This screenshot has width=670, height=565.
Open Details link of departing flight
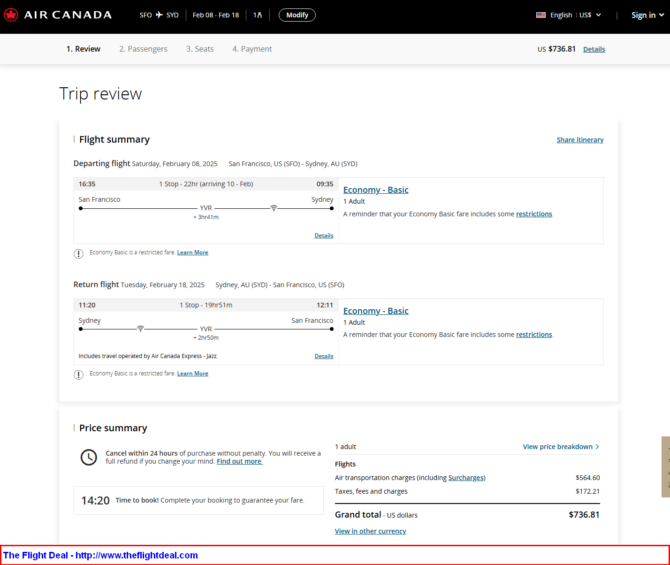click(x=324, y=235)
